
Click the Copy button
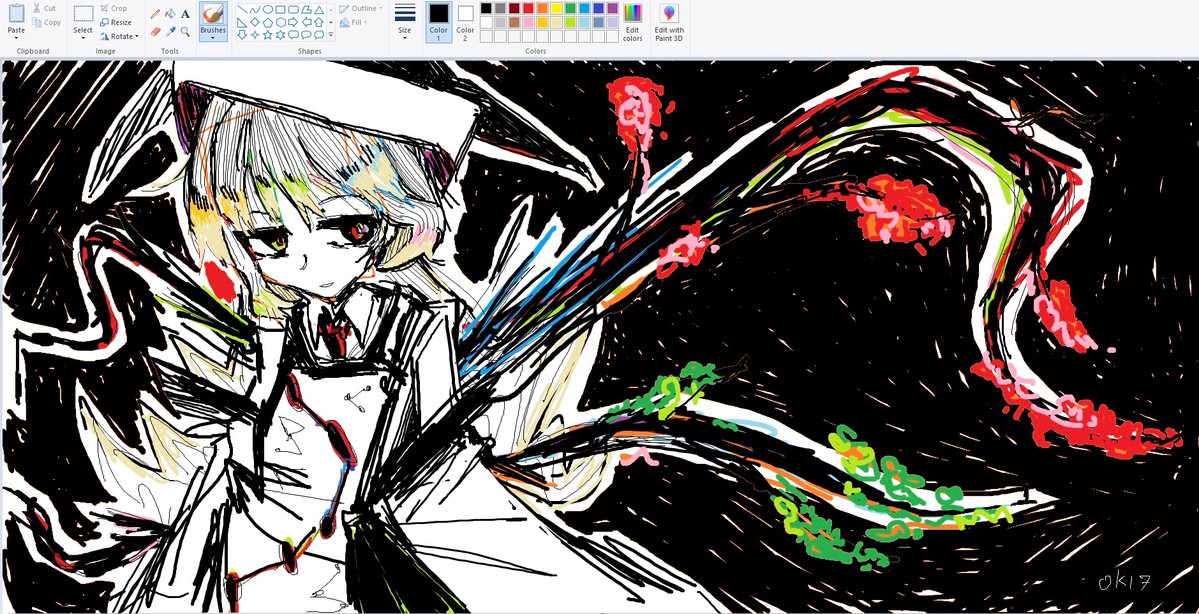47,23
